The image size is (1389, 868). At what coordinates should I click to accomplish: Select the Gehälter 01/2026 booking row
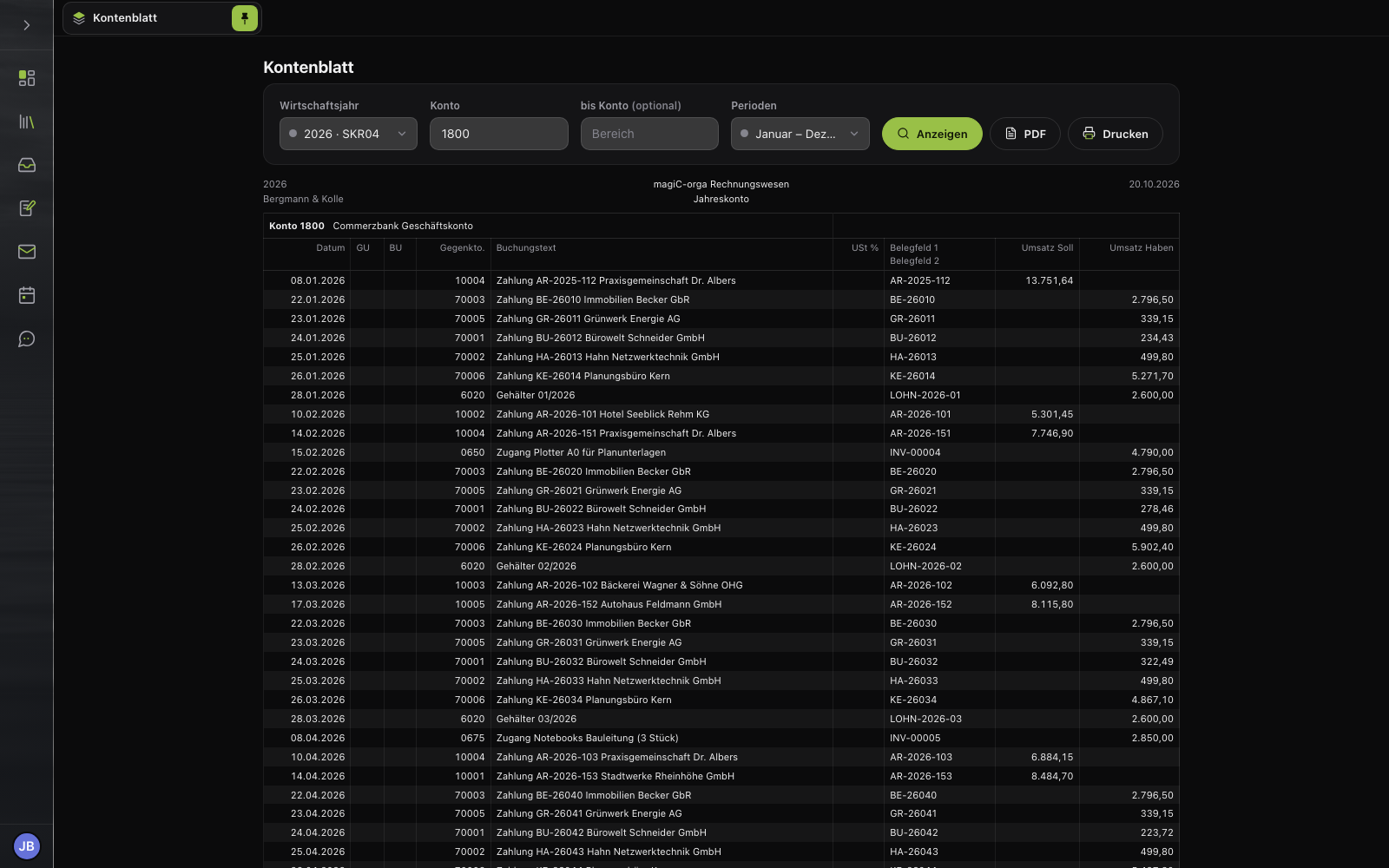(721, 395)
